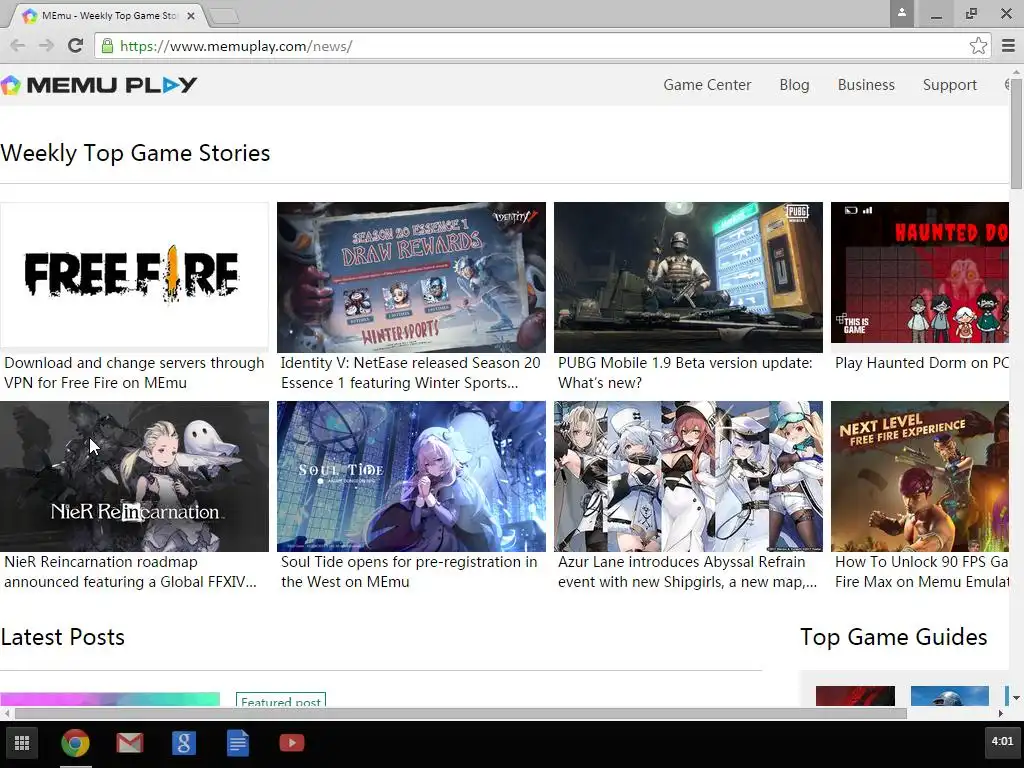Image resolution: width=1024 pixels, height=768 pixels.
Task: Click the Top Game Guides heading
Action: pyautogui.click(x=893, y=637)
